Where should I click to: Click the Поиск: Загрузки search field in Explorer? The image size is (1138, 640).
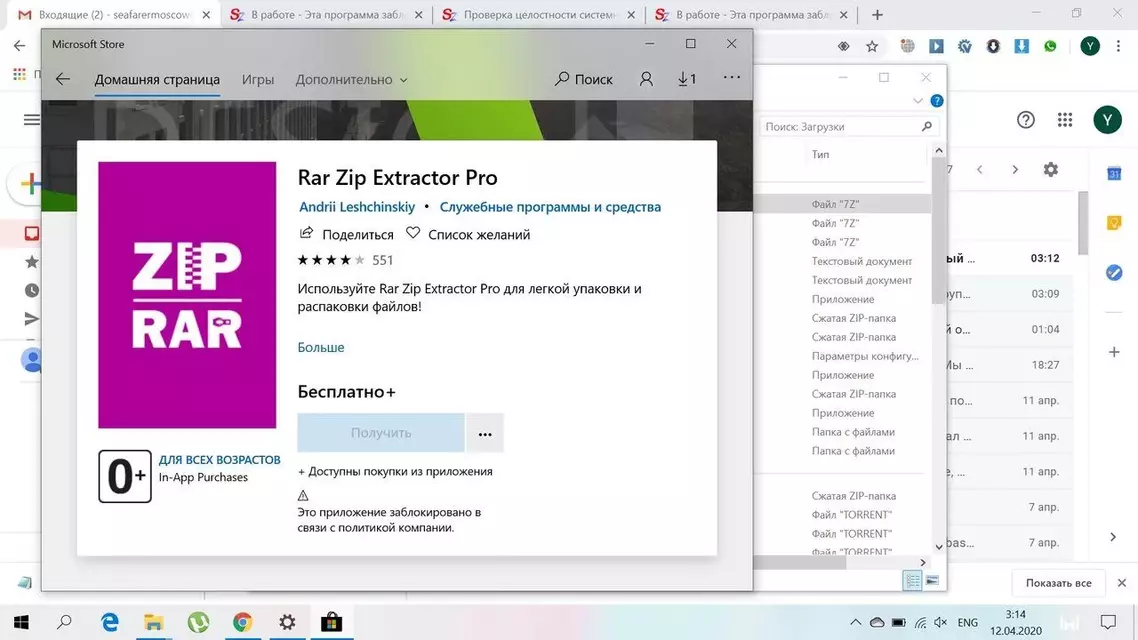pos(848,126)
